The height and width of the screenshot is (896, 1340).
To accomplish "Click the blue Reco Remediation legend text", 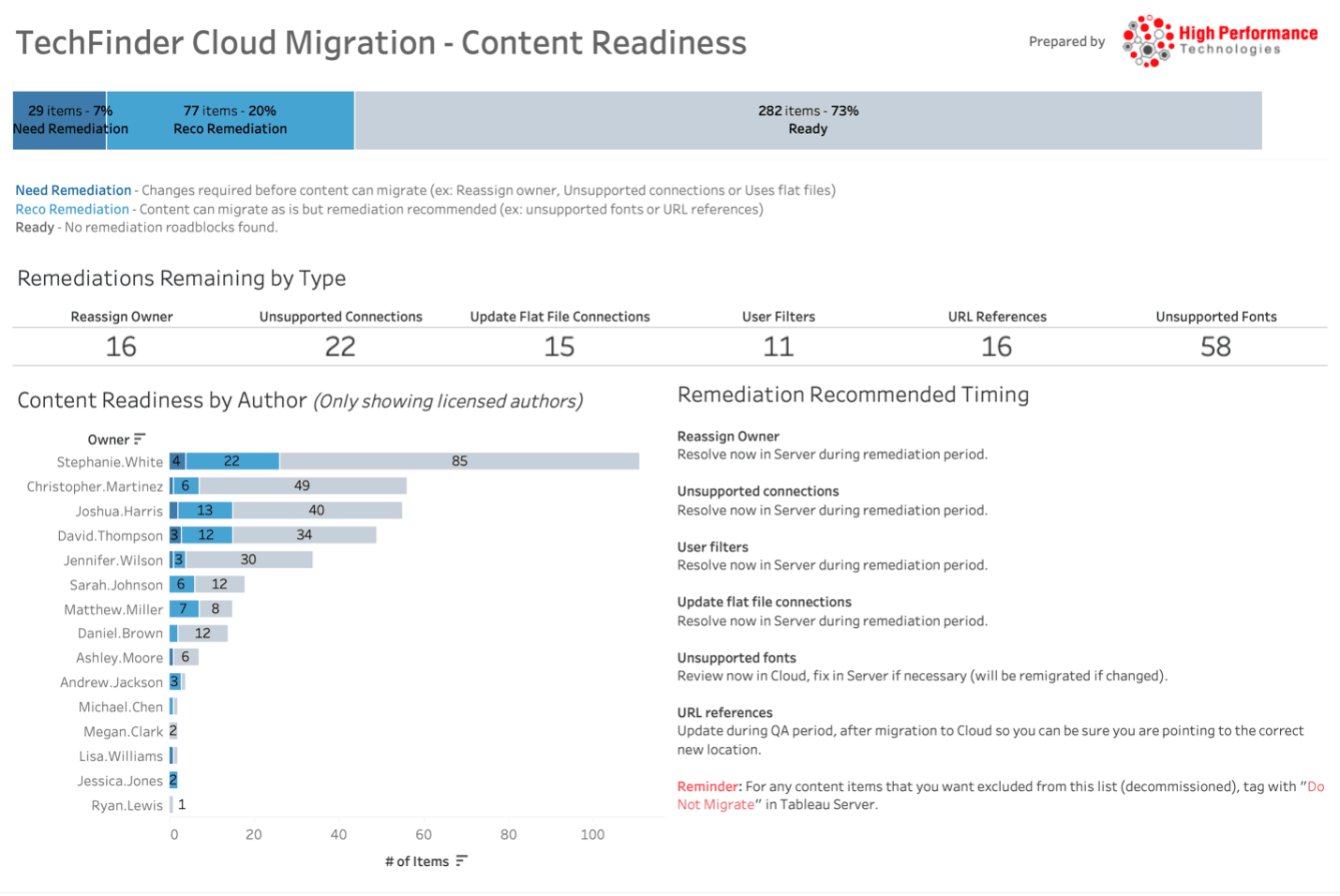I will (x=72, y=209).
